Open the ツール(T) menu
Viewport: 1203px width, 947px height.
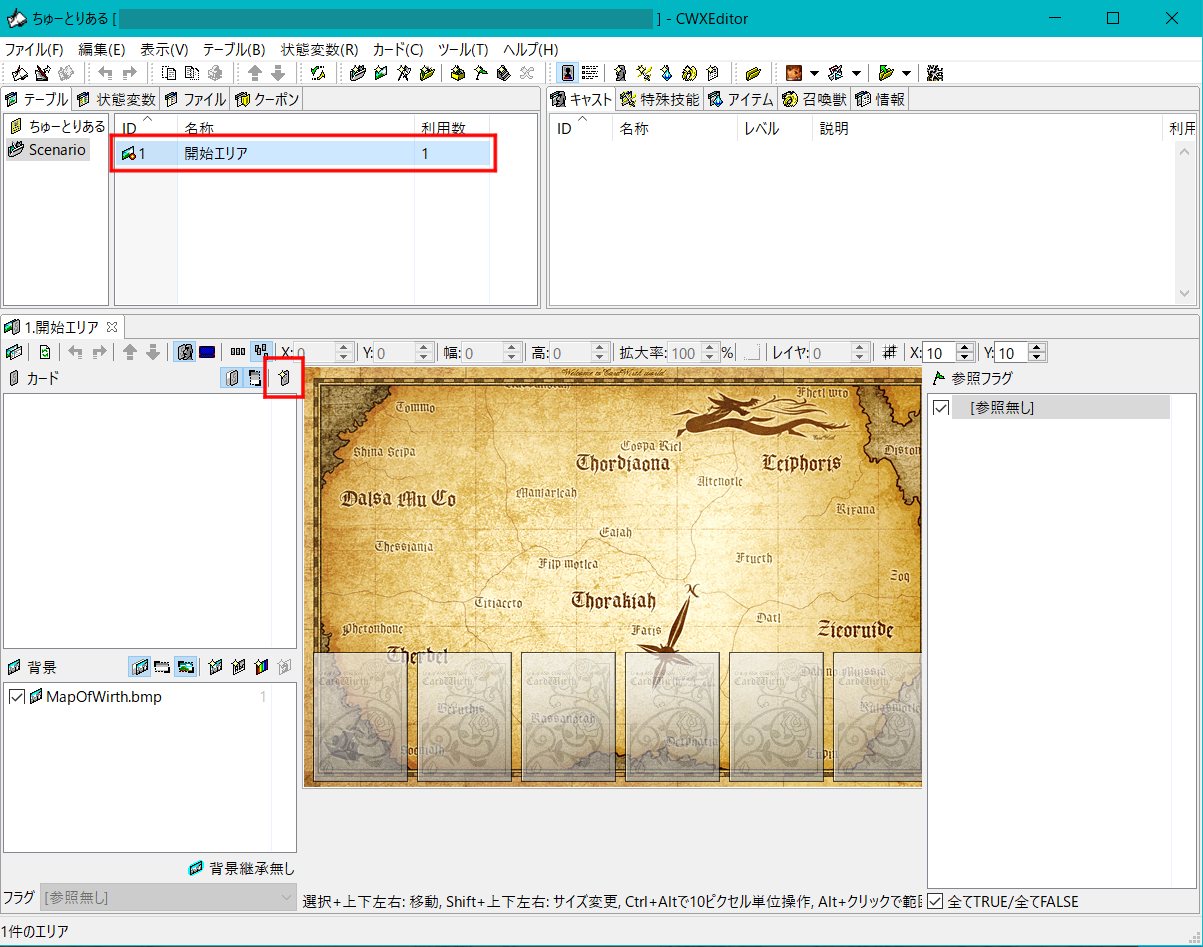pos(463,49)
